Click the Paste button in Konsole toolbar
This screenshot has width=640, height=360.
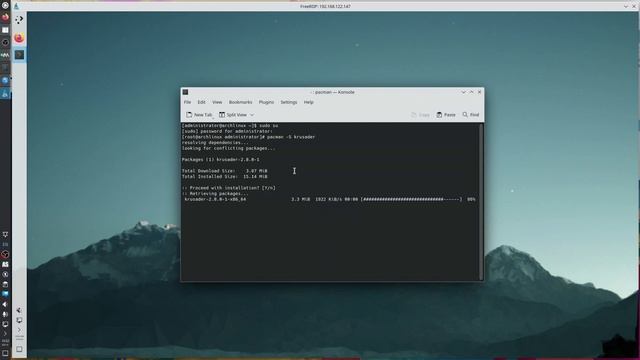pos(446,115)
